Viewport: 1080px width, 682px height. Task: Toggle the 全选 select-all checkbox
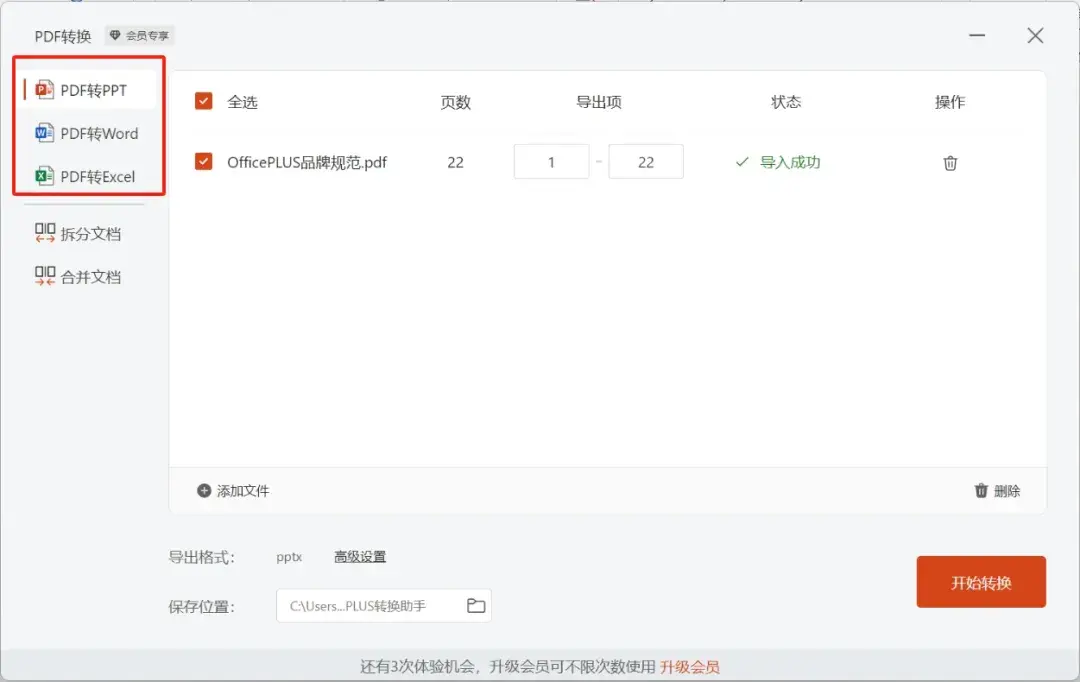[x=204, y=101]
